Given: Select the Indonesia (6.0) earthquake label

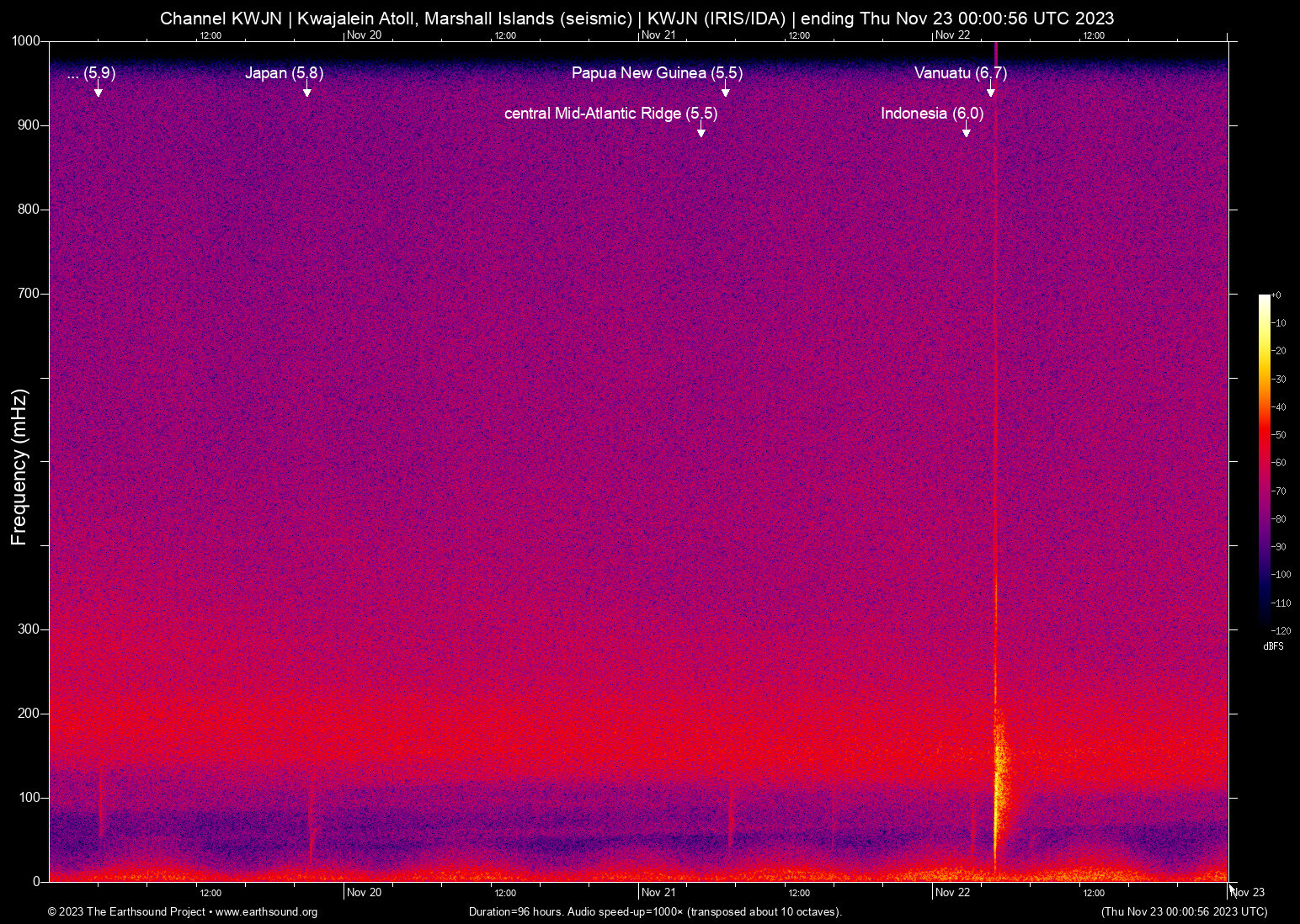Looking at the screenshot, I should (931, 113).
